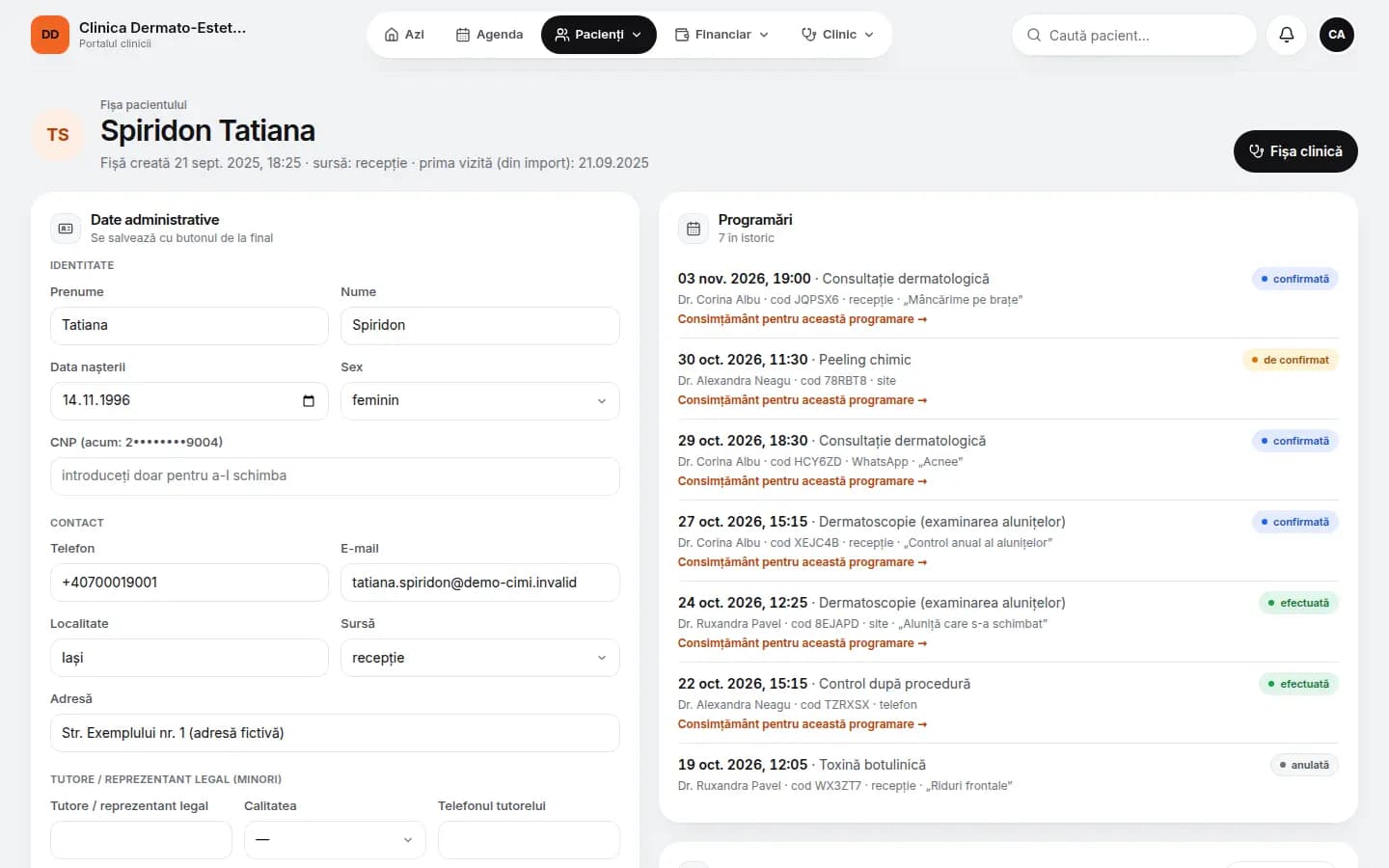Click the CA user avatar
Viewport: 1389px width, 868px height.
[x=1337, y=35]
